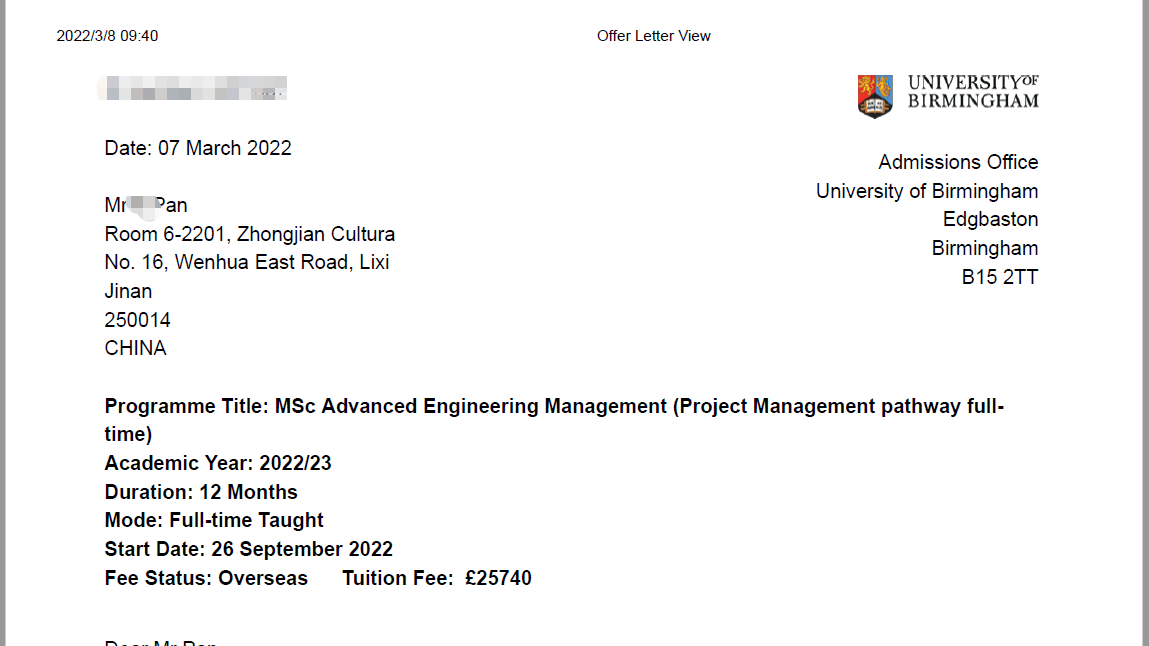The height and width of the screenshot is (646, 1149).
Task: Click Edgbaston in the sender address
Action: click(x=990, y=219)
